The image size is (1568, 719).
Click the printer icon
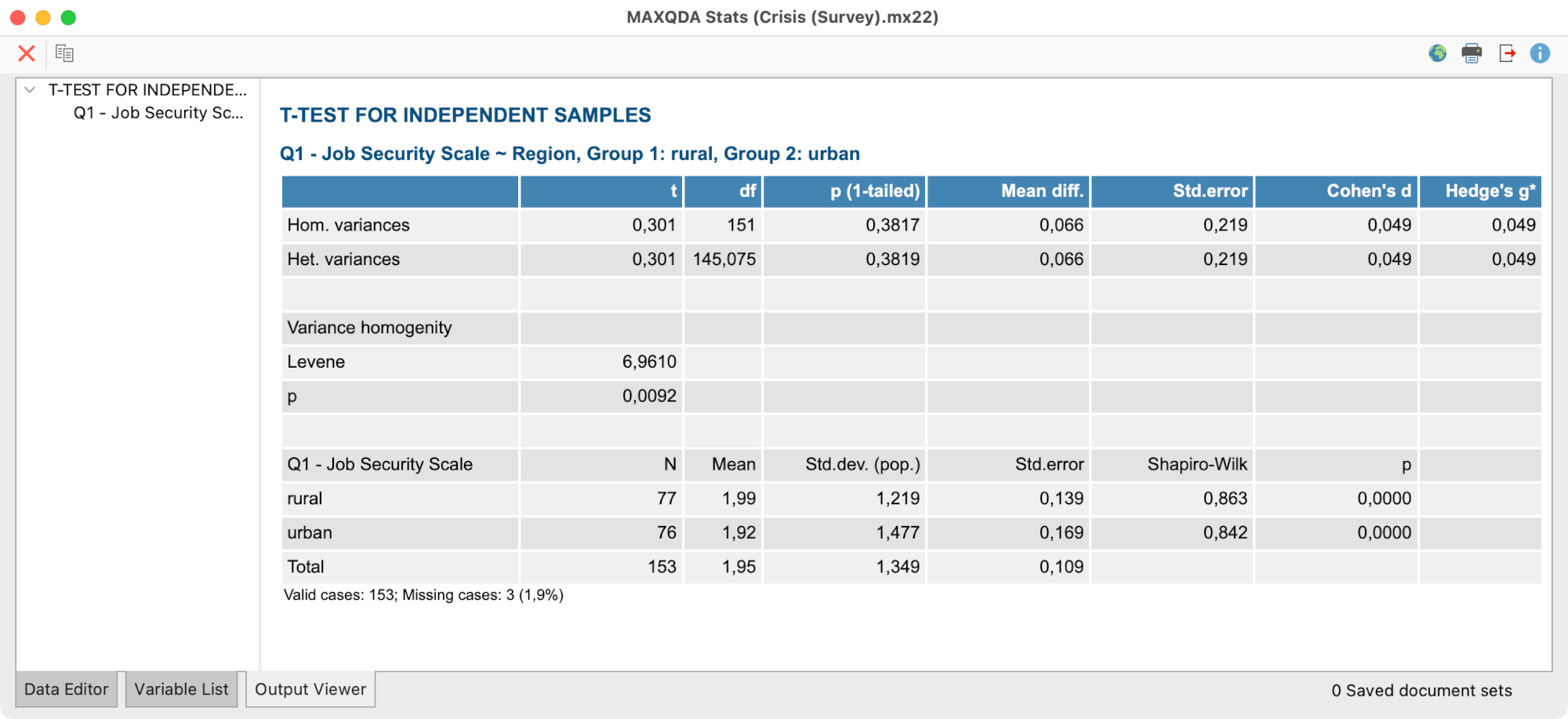coord(1472,53)
